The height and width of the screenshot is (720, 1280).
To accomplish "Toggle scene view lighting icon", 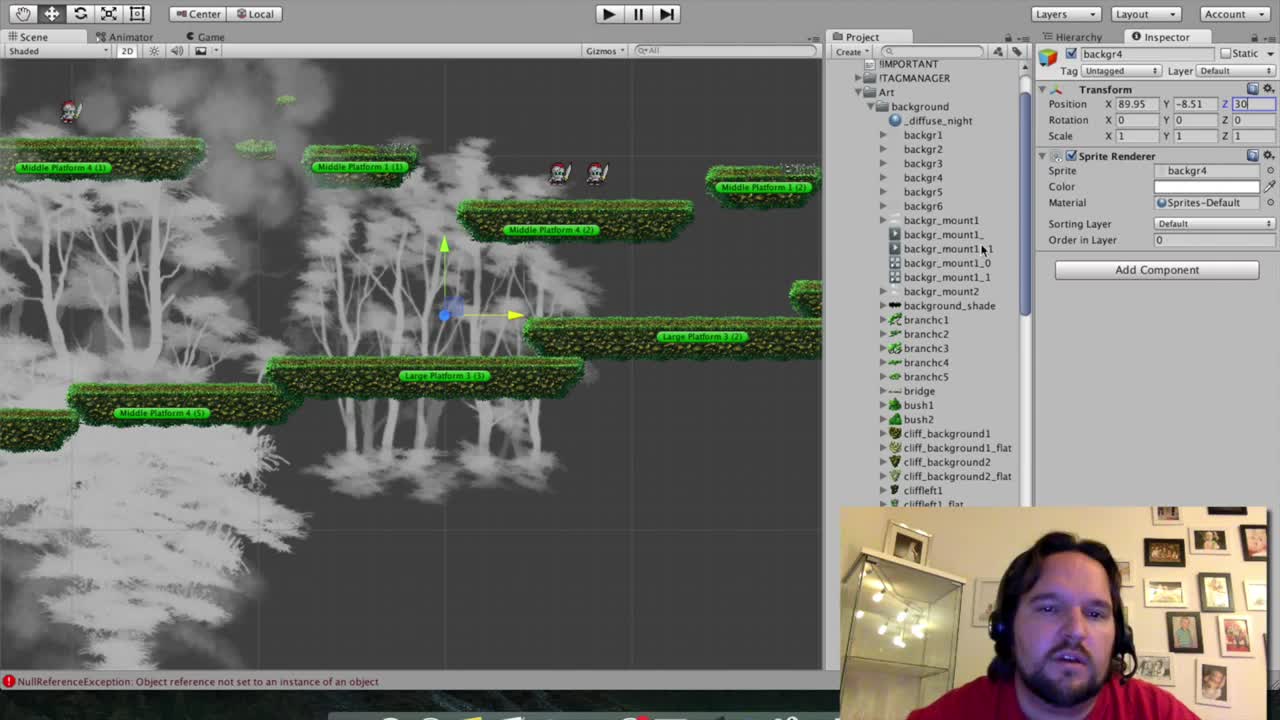I will pos(154,50).
